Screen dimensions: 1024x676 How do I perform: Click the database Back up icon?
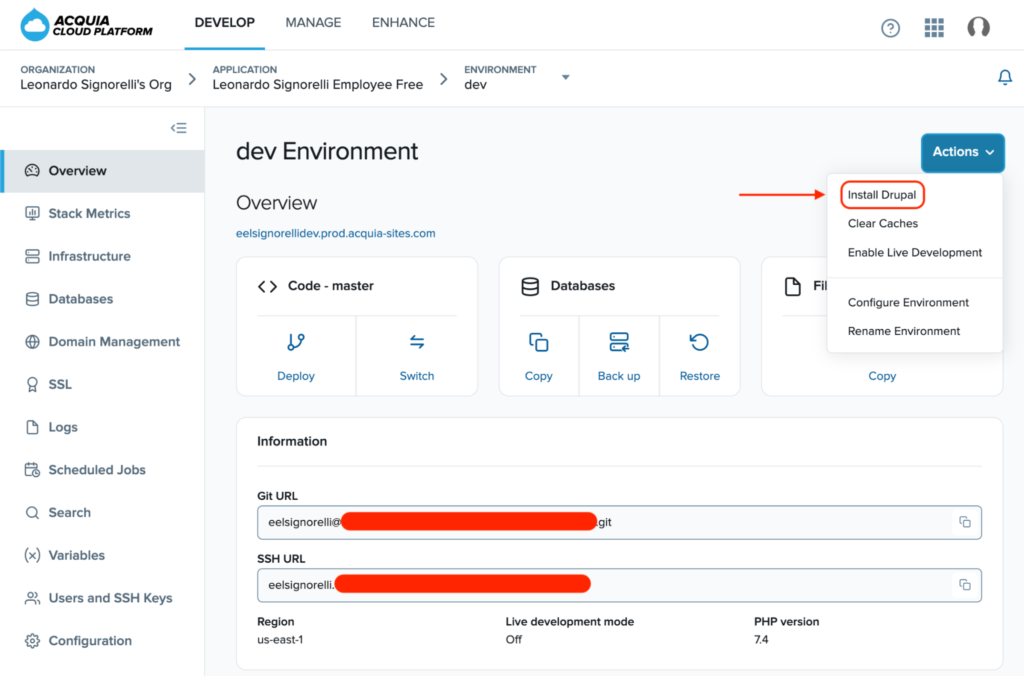pos(619,342)
